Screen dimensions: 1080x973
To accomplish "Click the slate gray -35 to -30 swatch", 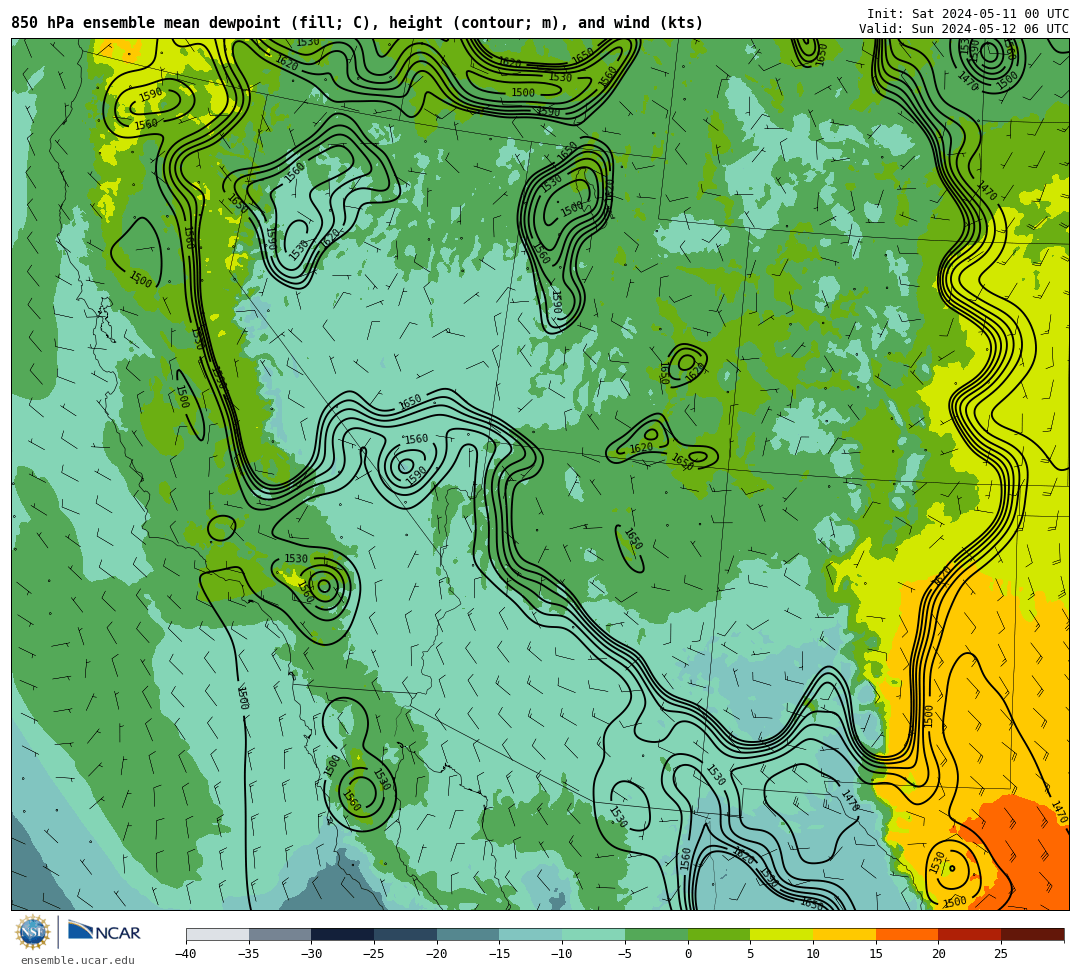I will [x=280, y=934].
